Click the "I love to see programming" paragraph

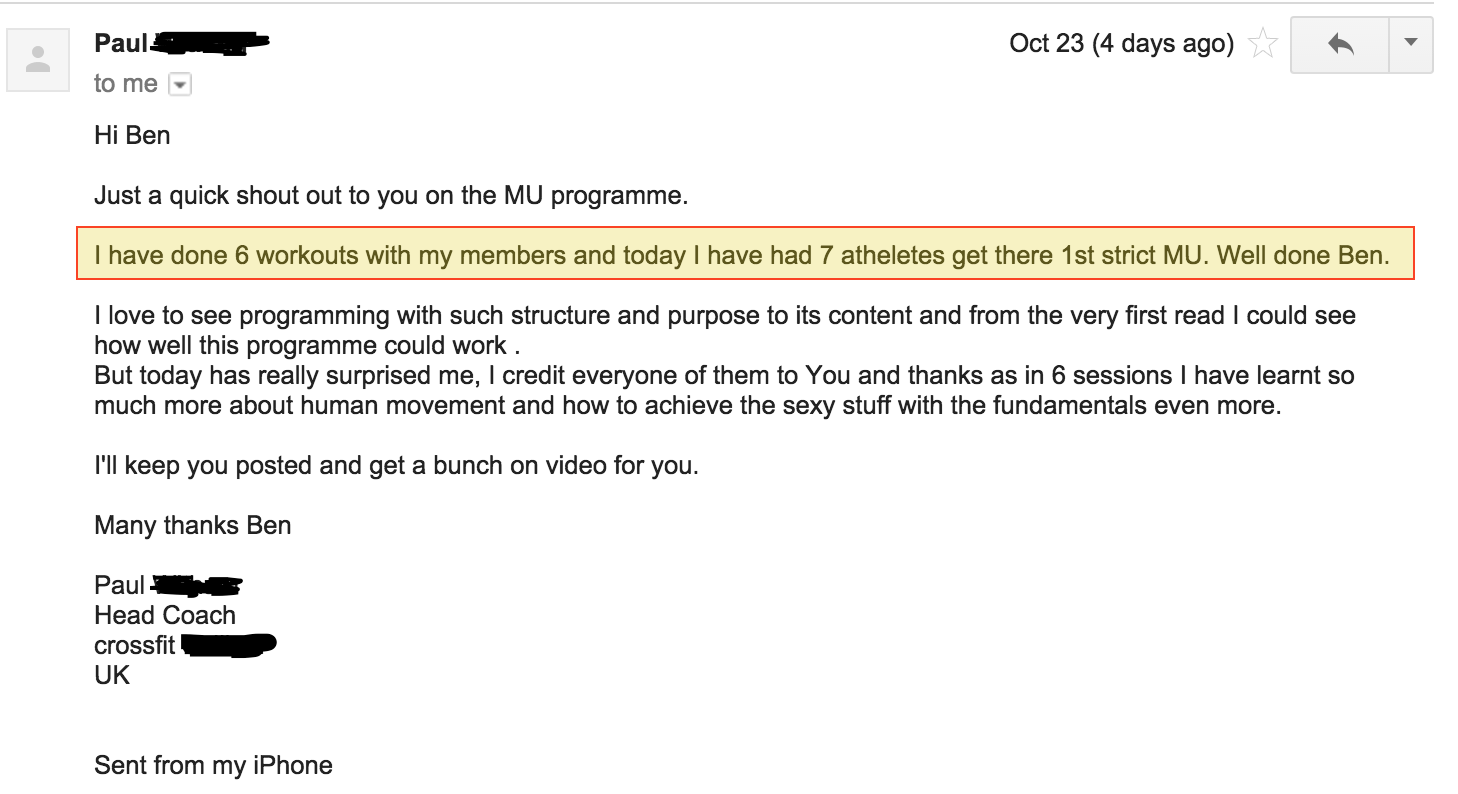click(725, 330)
